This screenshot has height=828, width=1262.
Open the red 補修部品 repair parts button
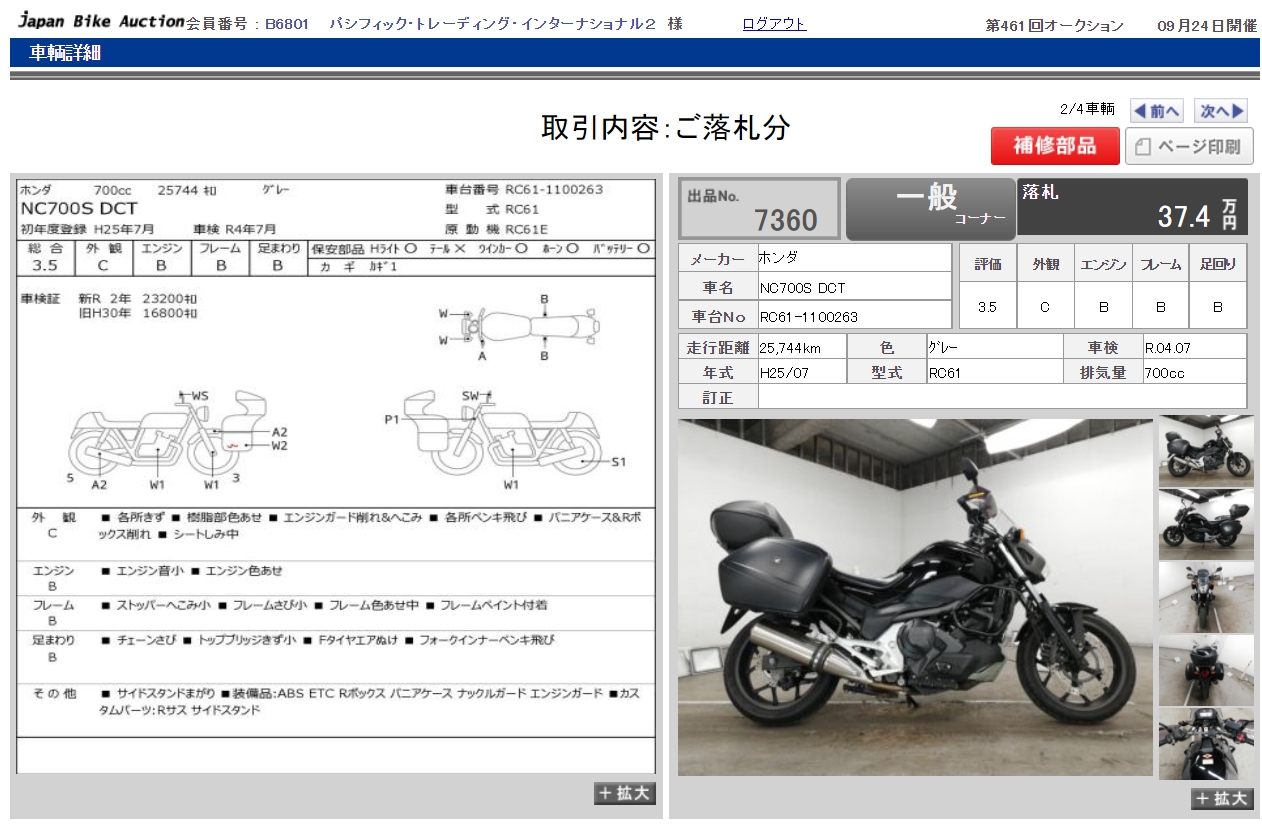point(1055,146)
